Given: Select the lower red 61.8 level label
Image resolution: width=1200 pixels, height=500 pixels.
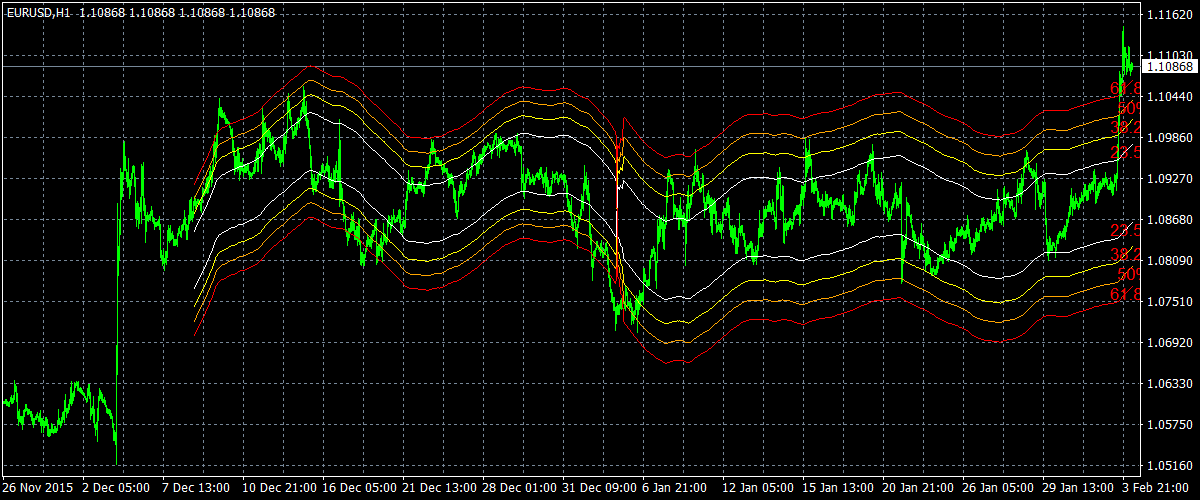Looking at the screenshot, I should point(1126,293).
